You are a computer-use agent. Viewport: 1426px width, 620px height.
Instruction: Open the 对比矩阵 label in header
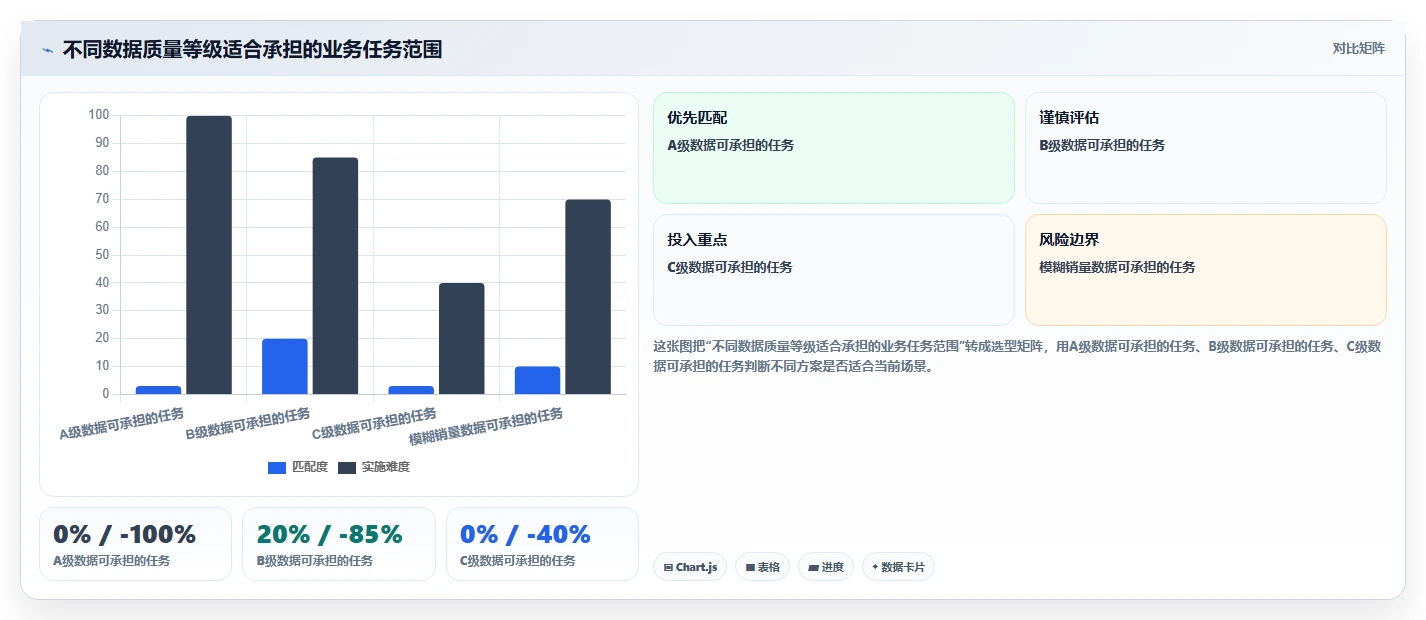(x=1358, y=48)
